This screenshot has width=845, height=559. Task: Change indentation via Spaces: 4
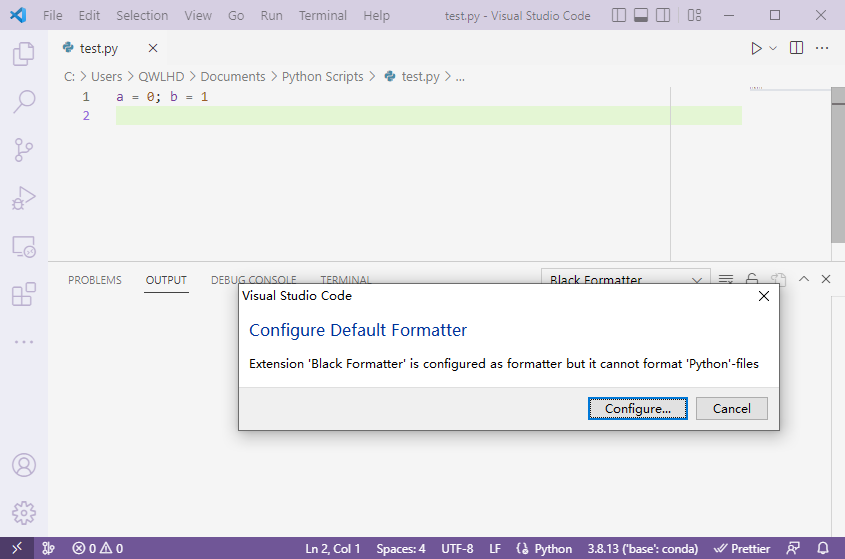400,548
